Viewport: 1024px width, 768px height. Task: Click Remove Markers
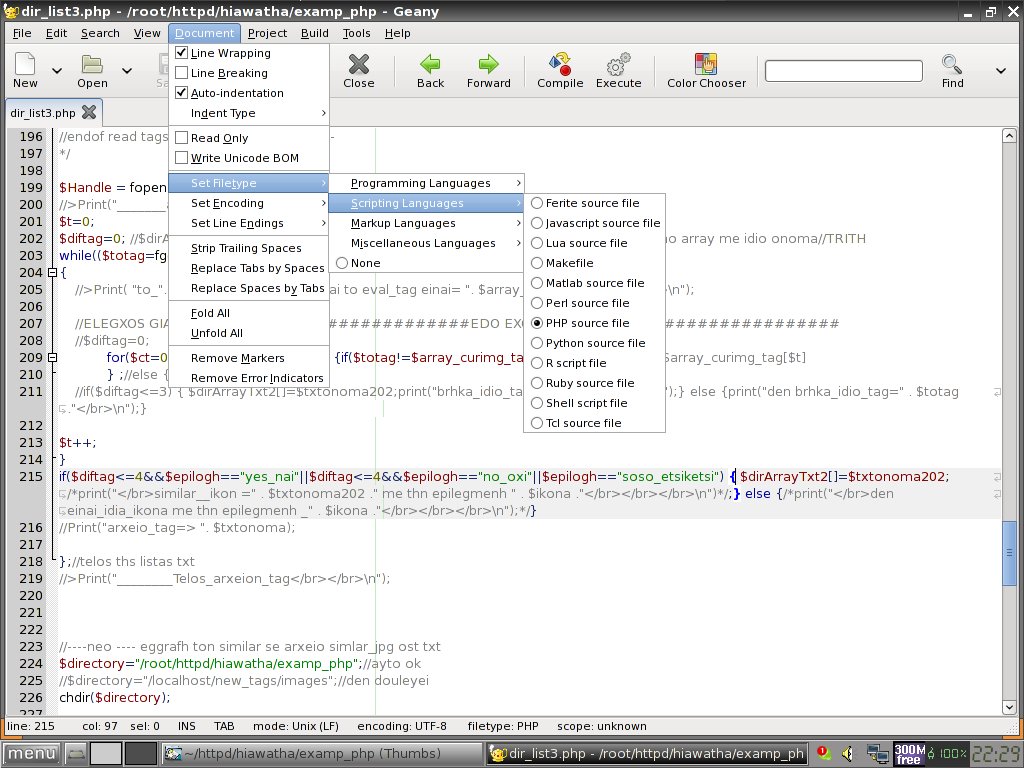(x=249, y=358)
